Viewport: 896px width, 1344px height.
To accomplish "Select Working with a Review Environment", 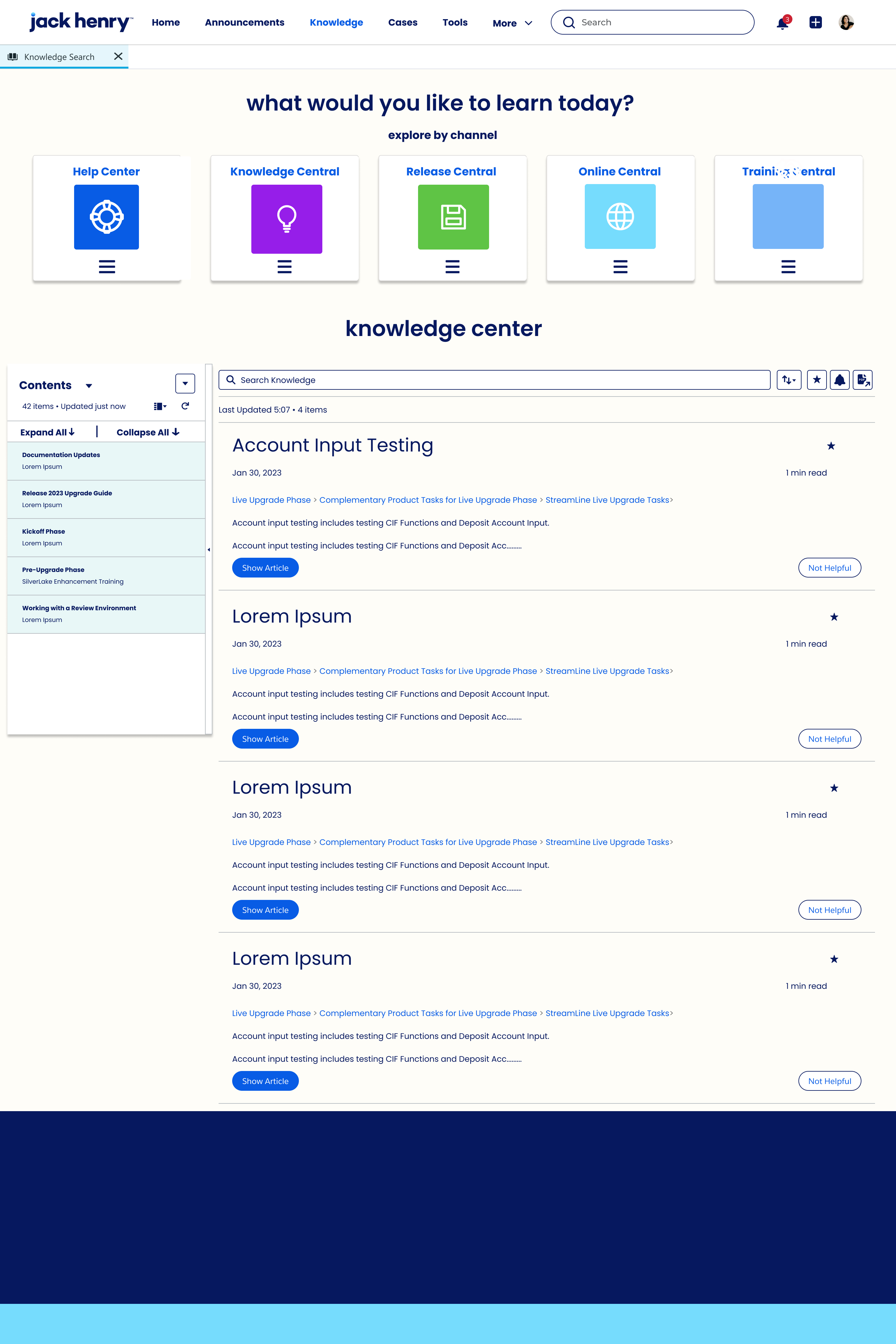I will coord(106,614).
